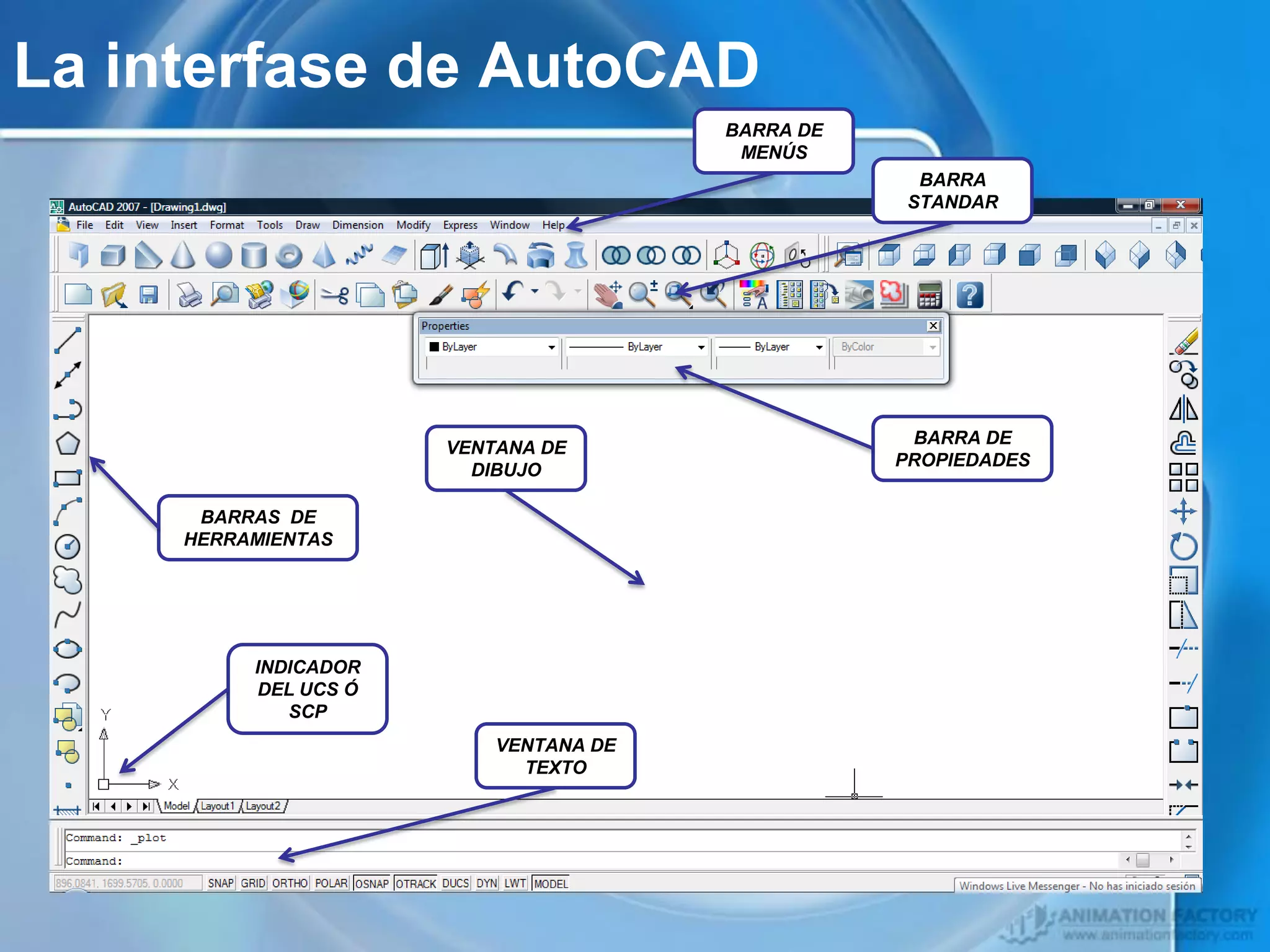Viewport: 1270px width, 952px height.
Task: Open the Dimension menu
Action: pyautogui.click(x=358, y=226)
